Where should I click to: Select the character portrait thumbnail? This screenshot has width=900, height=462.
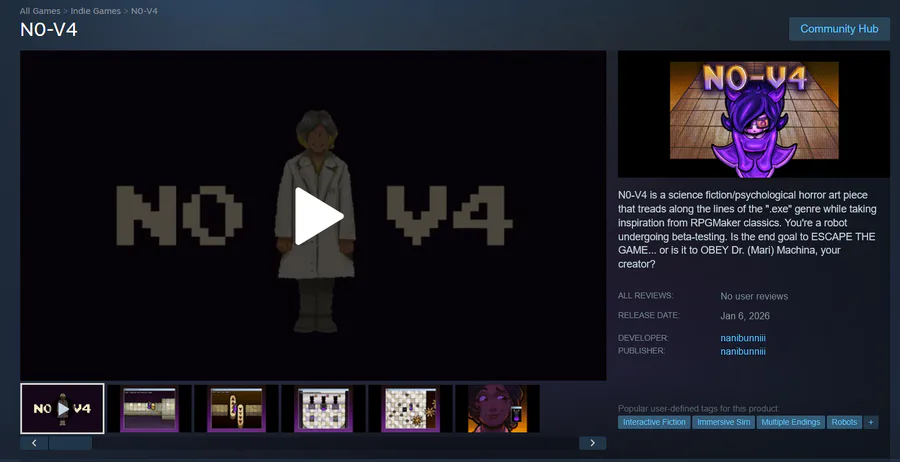coord(497,409)
